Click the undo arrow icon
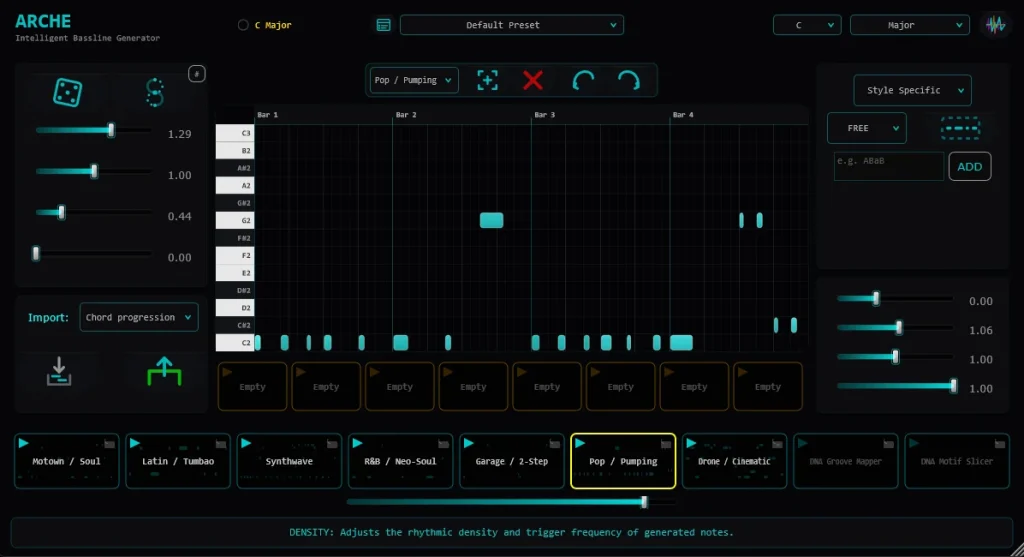 click(583, 80)
